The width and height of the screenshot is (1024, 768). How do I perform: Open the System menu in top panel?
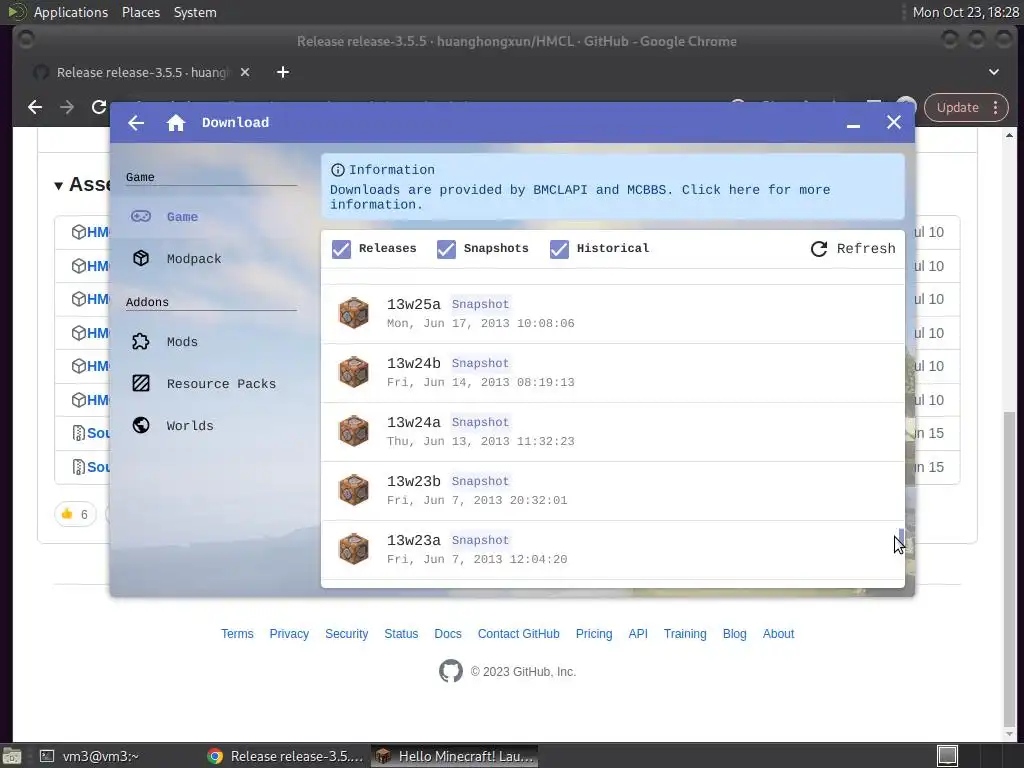pos(195,12)
